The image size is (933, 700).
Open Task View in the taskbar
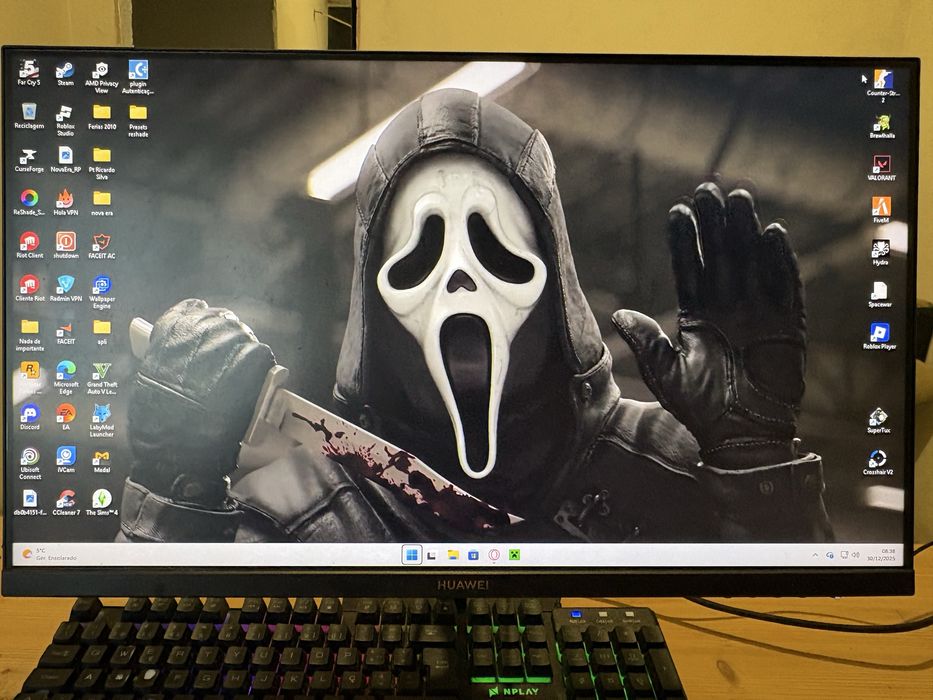(432, 555)
